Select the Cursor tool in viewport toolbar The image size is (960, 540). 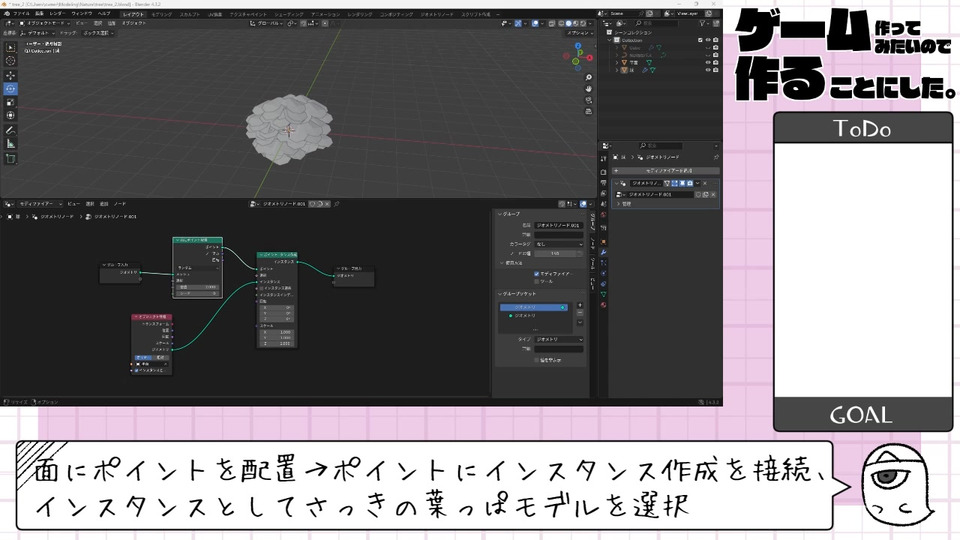point(10,61)
